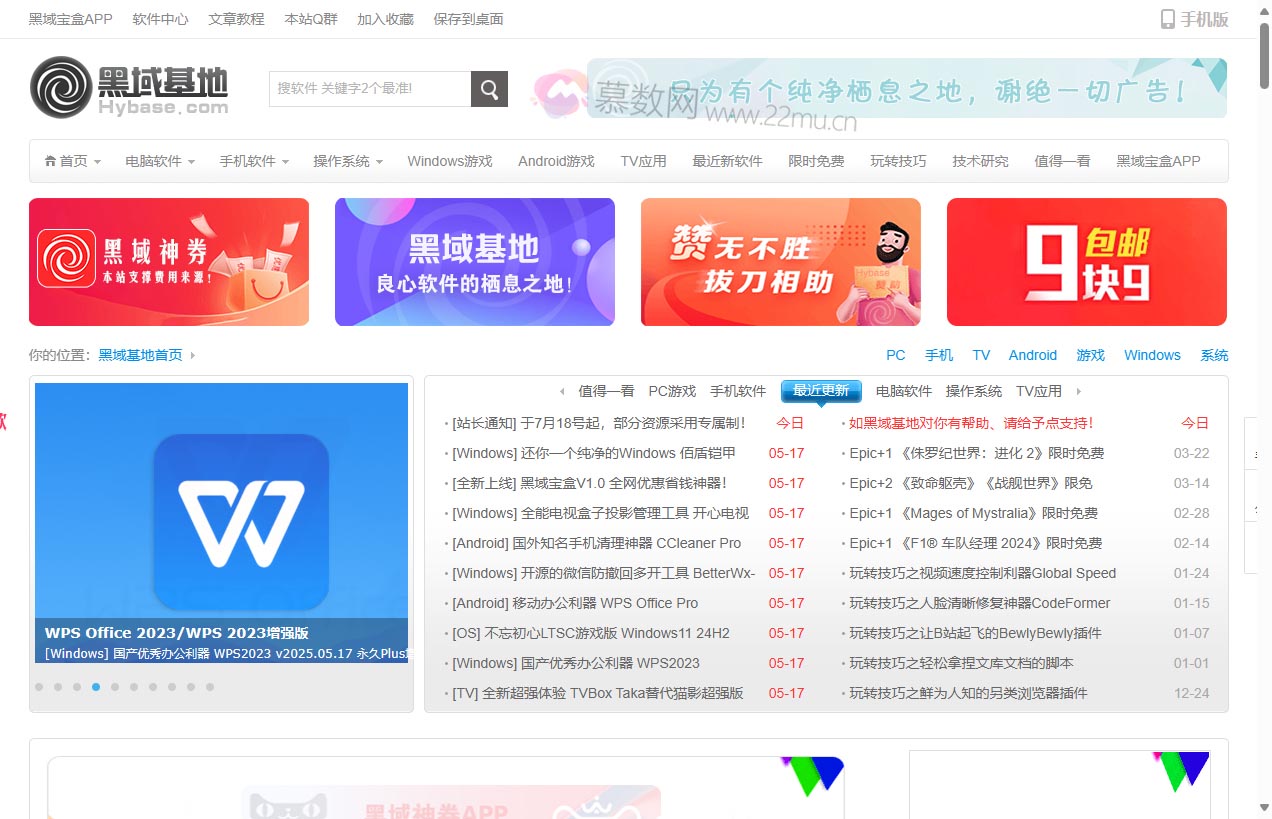Open the mobile version phone icon
The height and width of the screenshot is (819, 1272).
pyautogui.click(x=1167, y=19)
